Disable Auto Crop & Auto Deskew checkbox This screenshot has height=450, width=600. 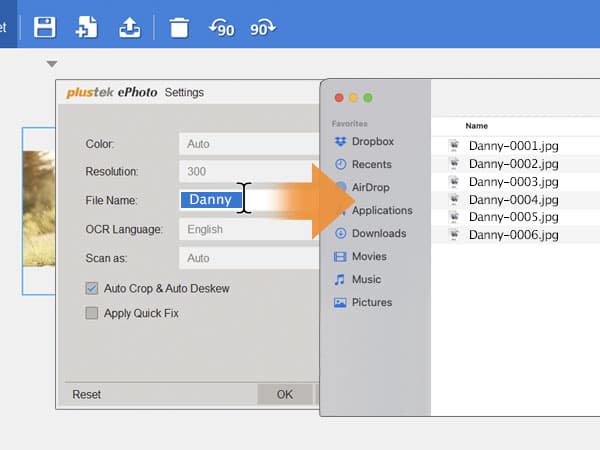point(92,288)
